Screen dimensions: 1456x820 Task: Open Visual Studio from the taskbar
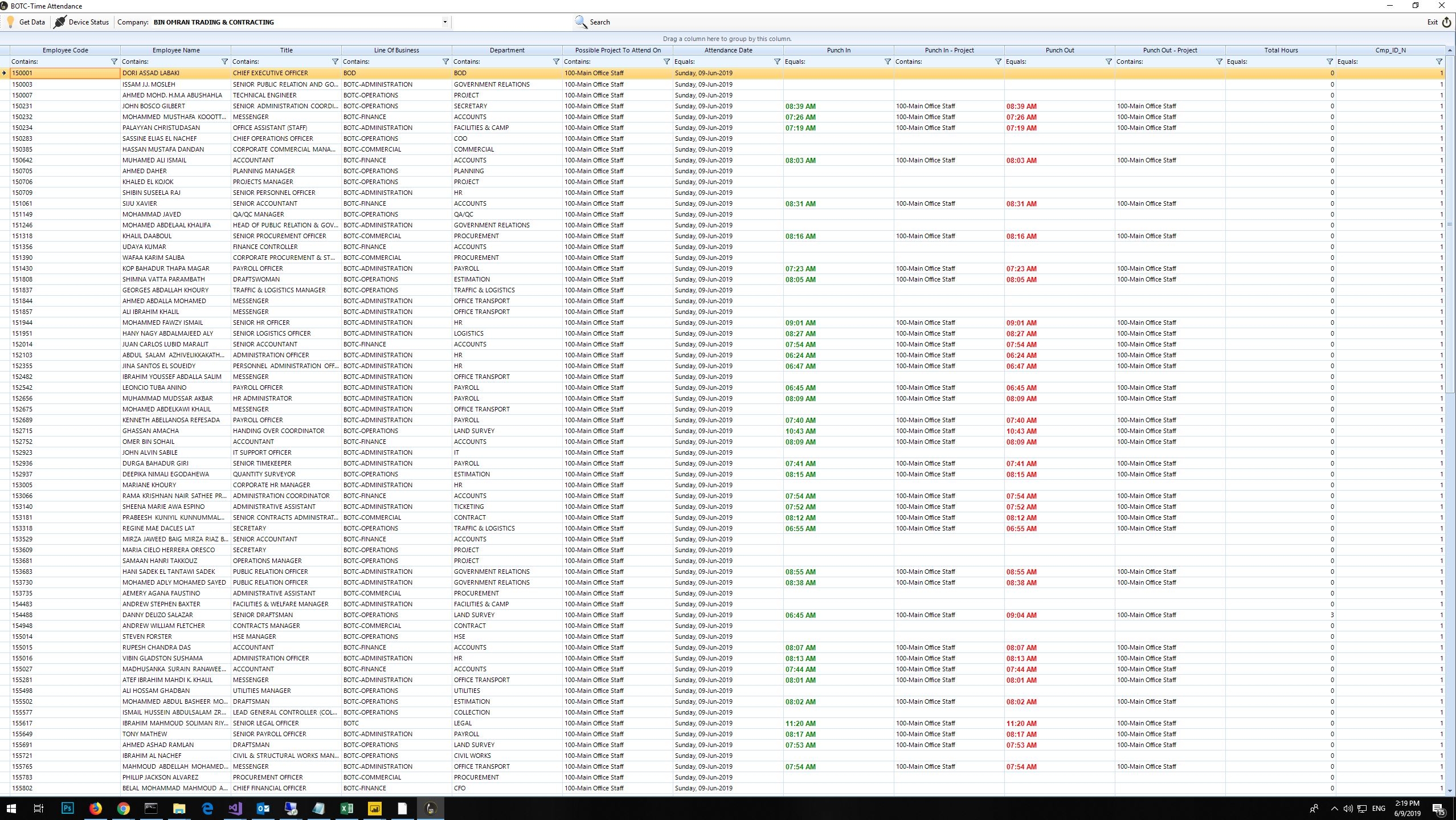click(235, 808)
